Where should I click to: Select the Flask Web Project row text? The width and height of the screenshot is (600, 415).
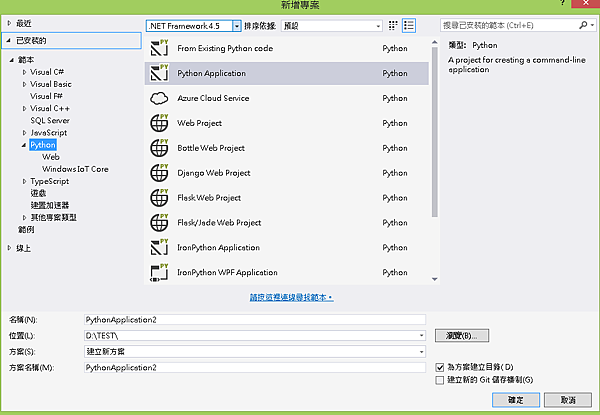click(209, 198)
